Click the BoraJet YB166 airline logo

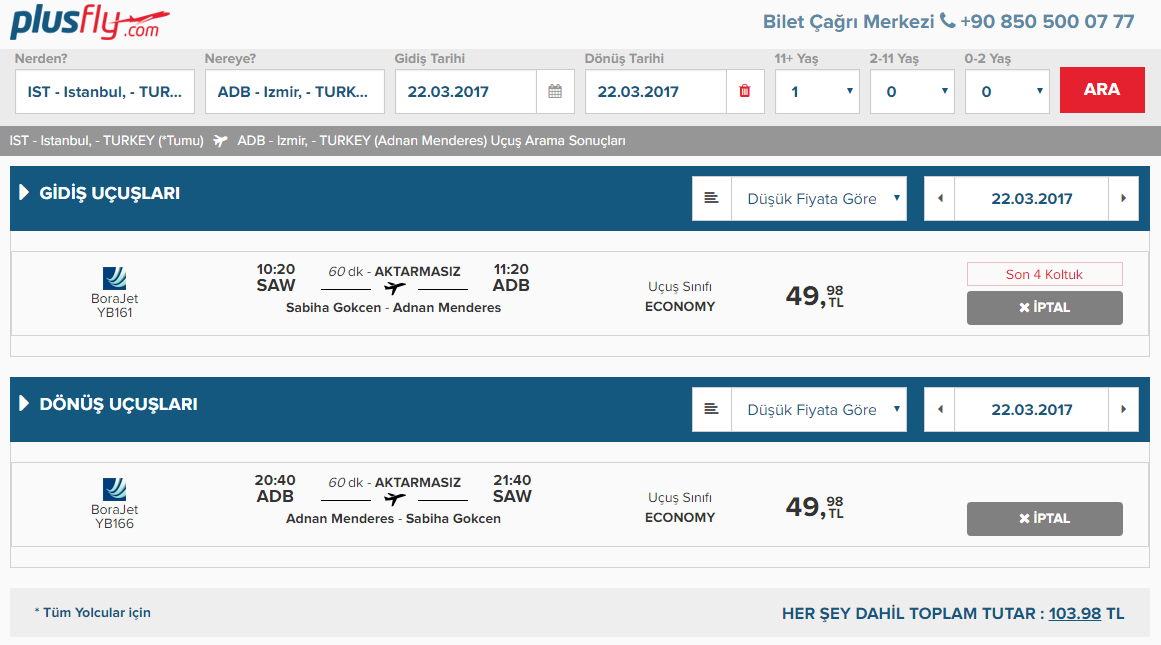point(114,490)
